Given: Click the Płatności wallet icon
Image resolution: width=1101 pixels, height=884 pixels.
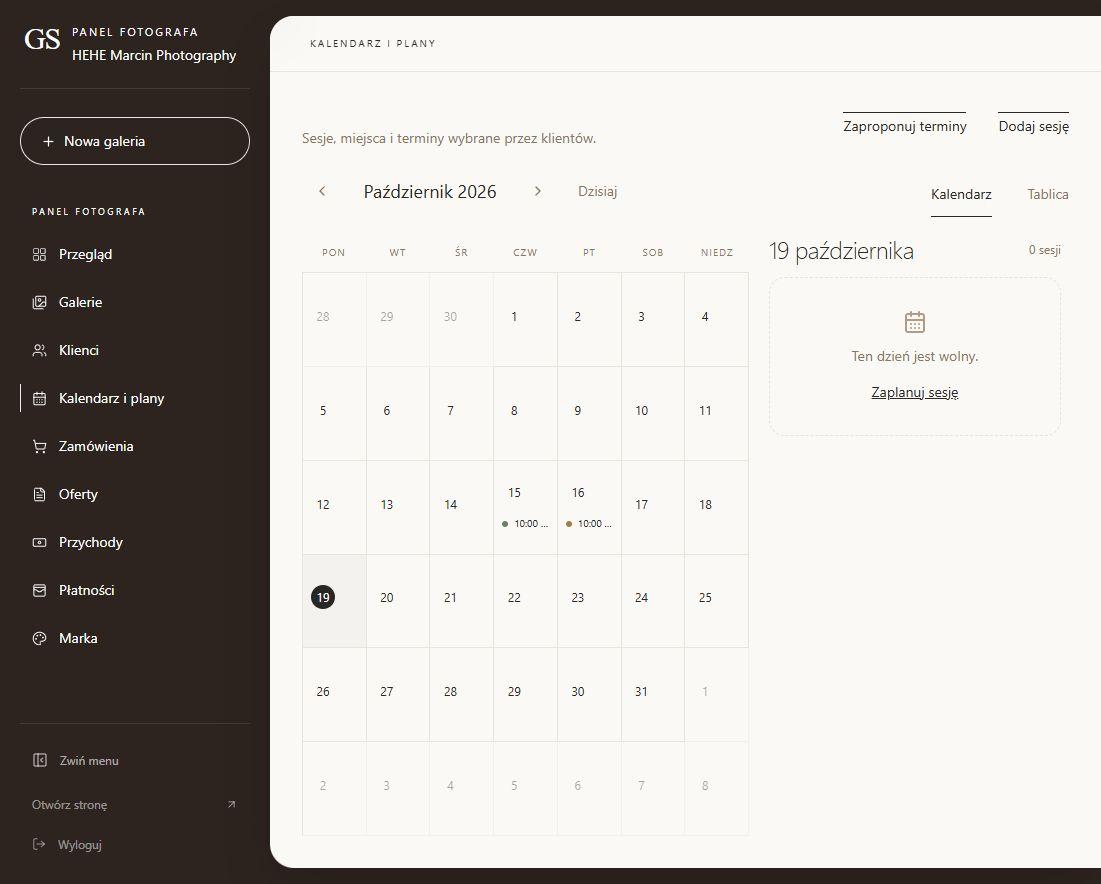Looking at the screenshot, I should click(x=39, y=591).
